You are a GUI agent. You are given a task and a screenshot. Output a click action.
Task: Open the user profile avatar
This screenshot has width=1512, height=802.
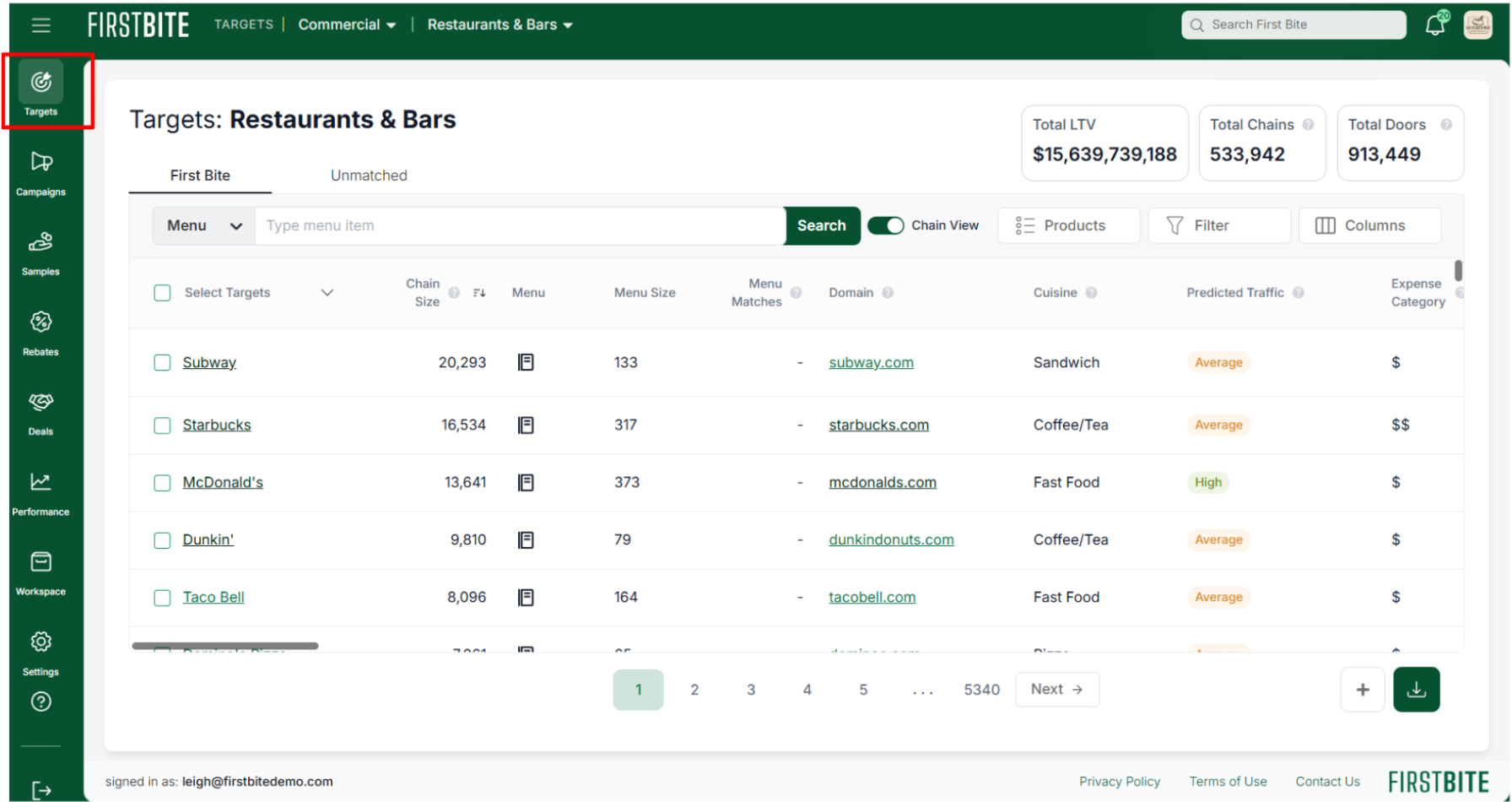click(x=1477, y=24)
